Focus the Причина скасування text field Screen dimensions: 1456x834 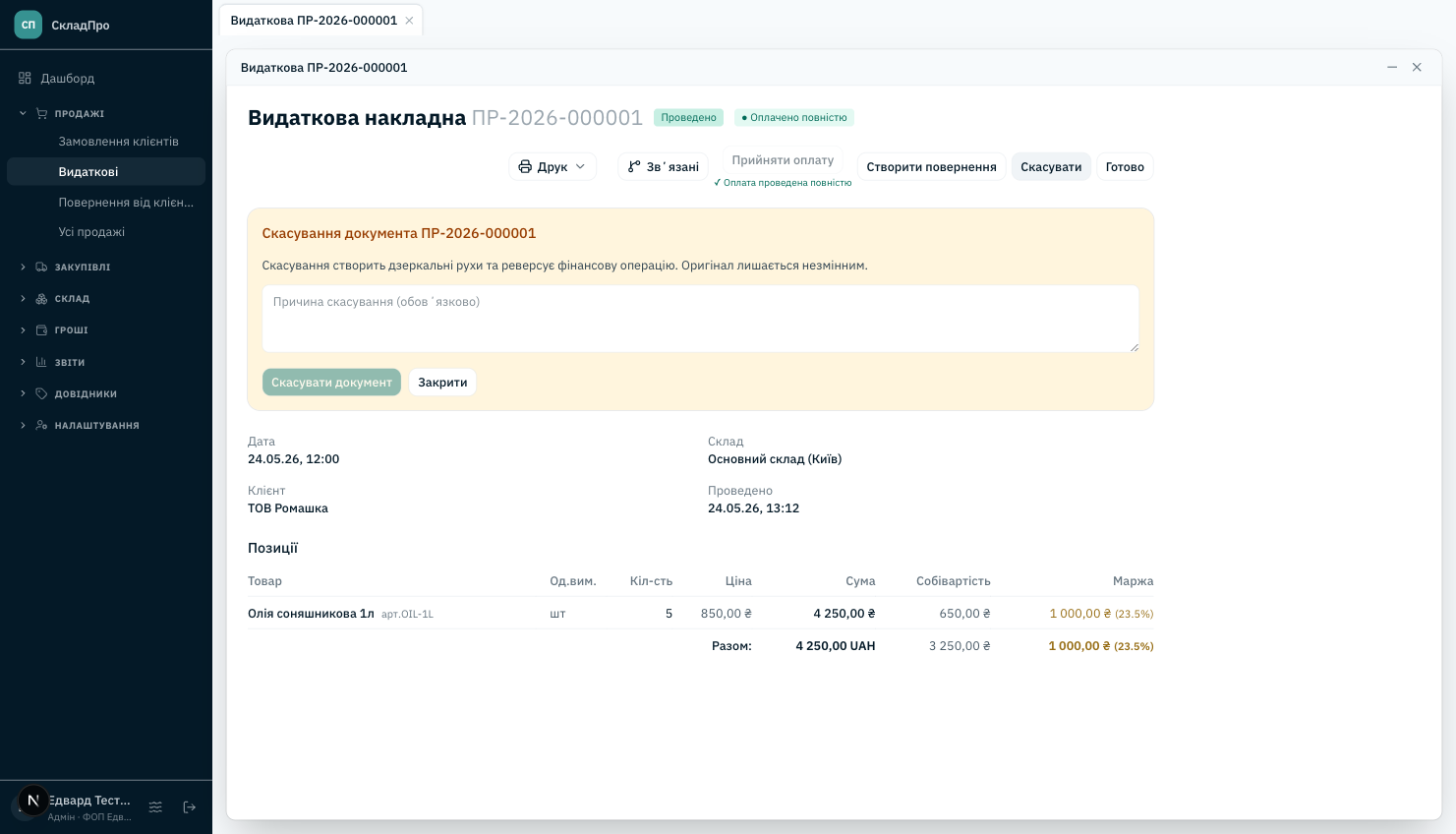(x=700, y=319)
